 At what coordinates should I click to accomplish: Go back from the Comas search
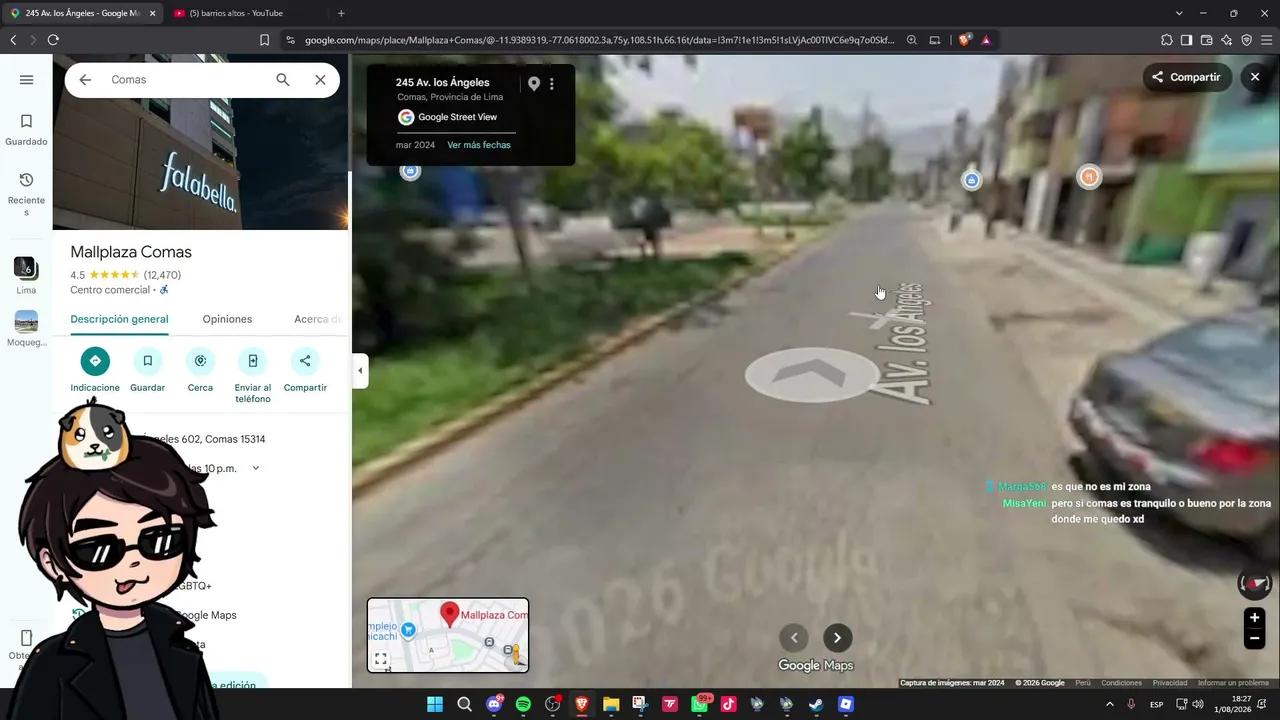(x=85, y=80)
